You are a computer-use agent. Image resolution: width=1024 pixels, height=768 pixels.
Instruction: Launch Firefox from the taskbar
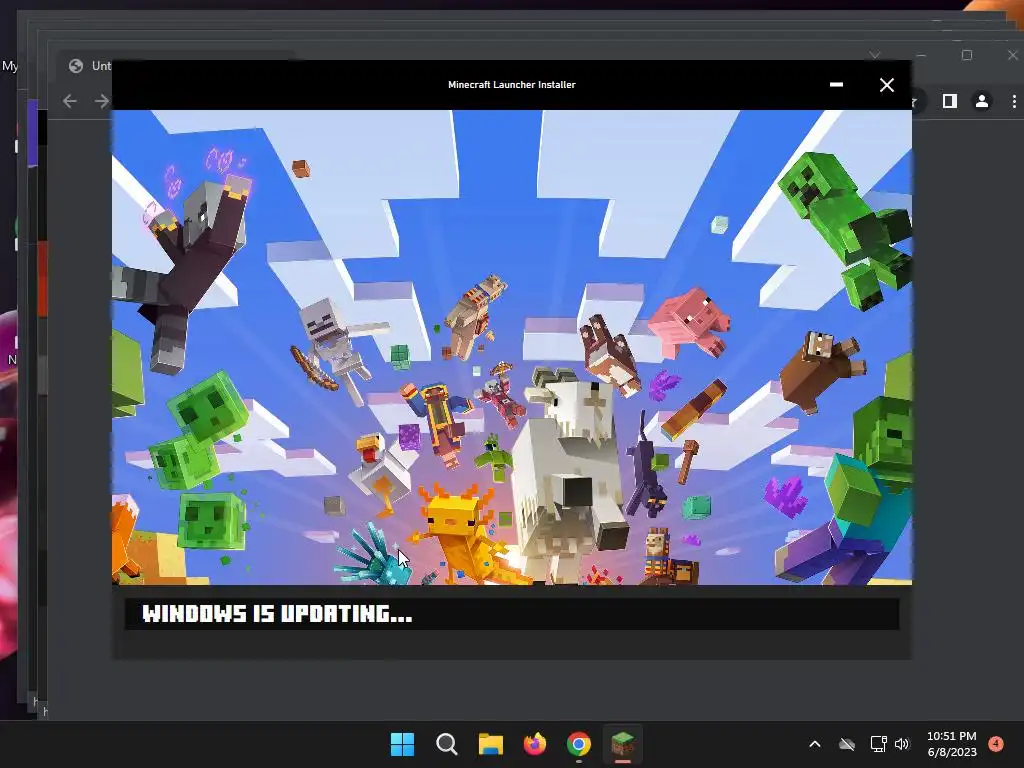tap(535, 744)
